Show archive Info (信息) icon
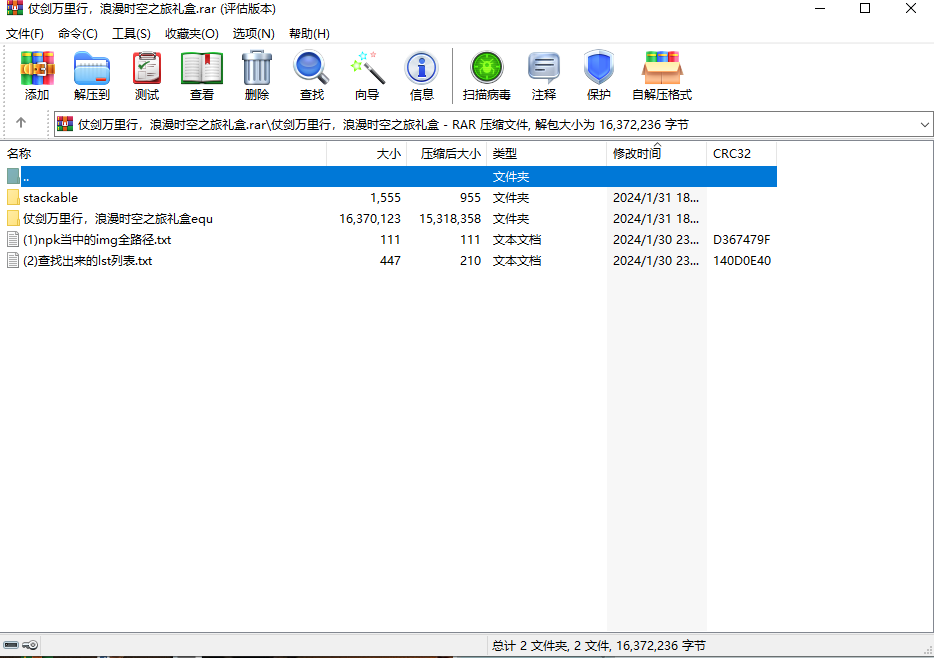 coord(422,76)
